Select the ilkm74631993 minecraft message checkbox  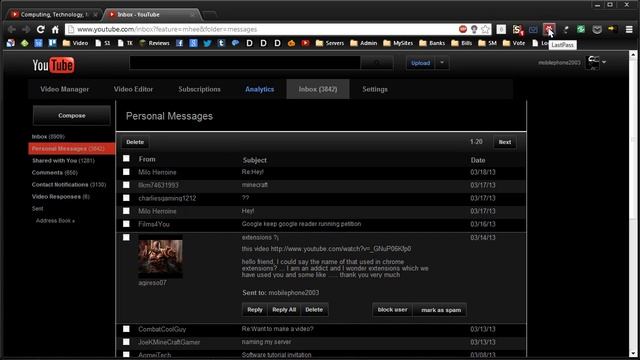pyautogui.click(x=126, y=185)
